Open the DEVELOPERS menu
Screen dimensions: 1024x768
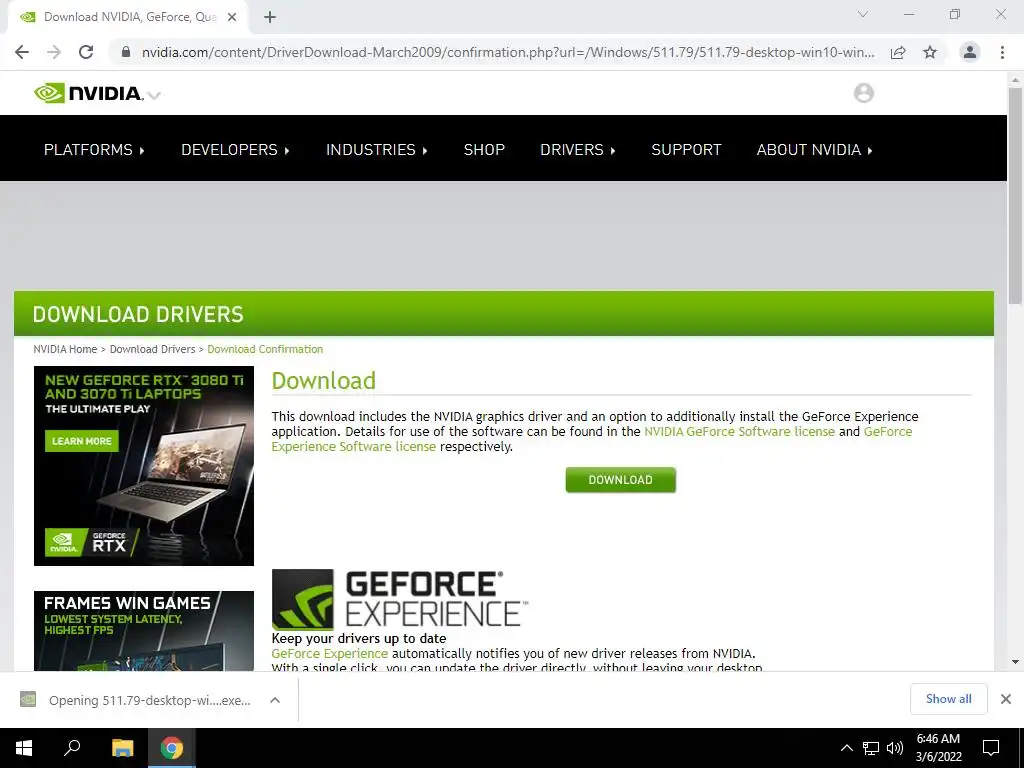click(x=235, y=150)
